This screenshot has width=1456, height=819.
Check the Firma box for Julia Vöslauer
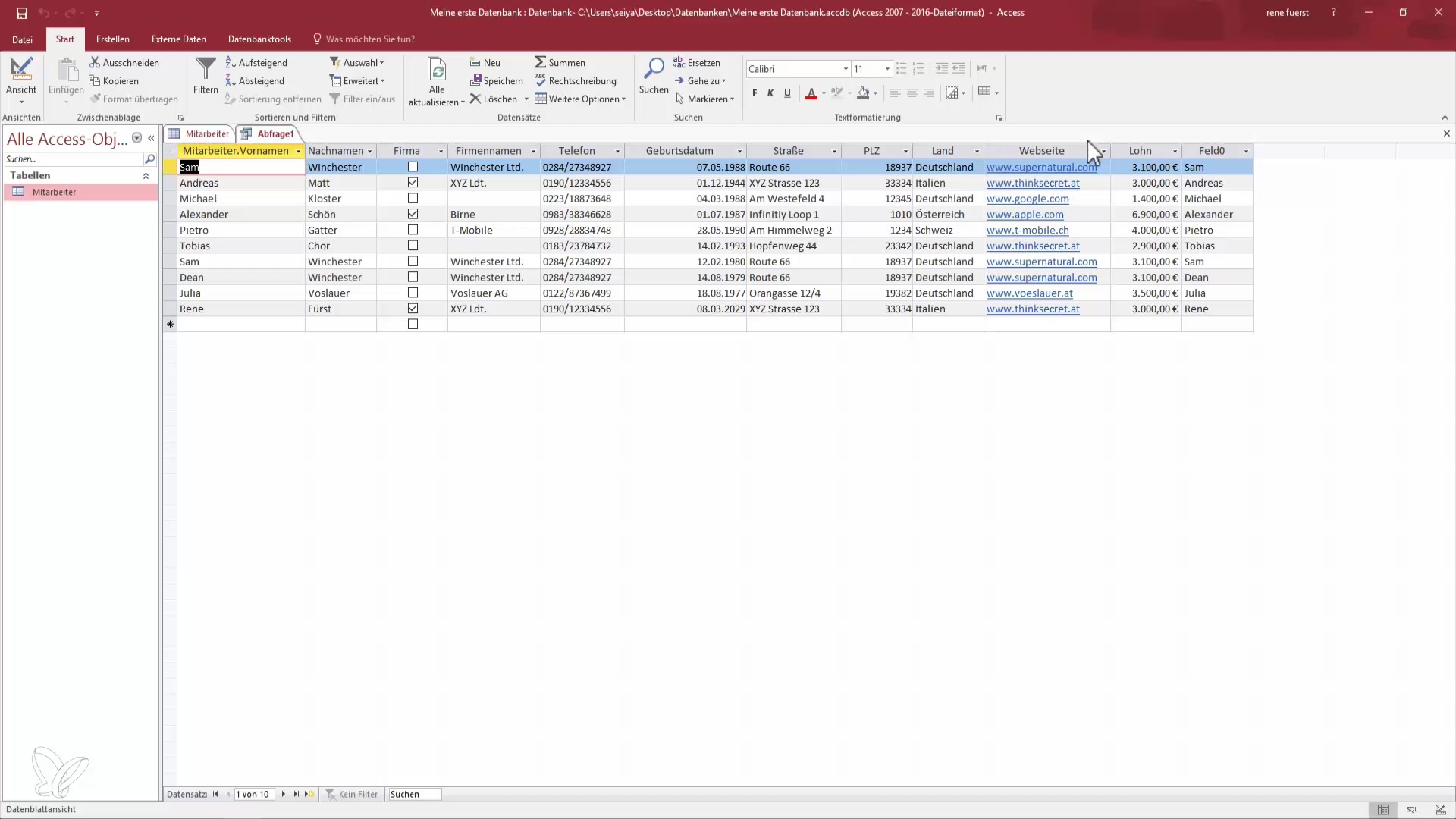pos(413,293)
